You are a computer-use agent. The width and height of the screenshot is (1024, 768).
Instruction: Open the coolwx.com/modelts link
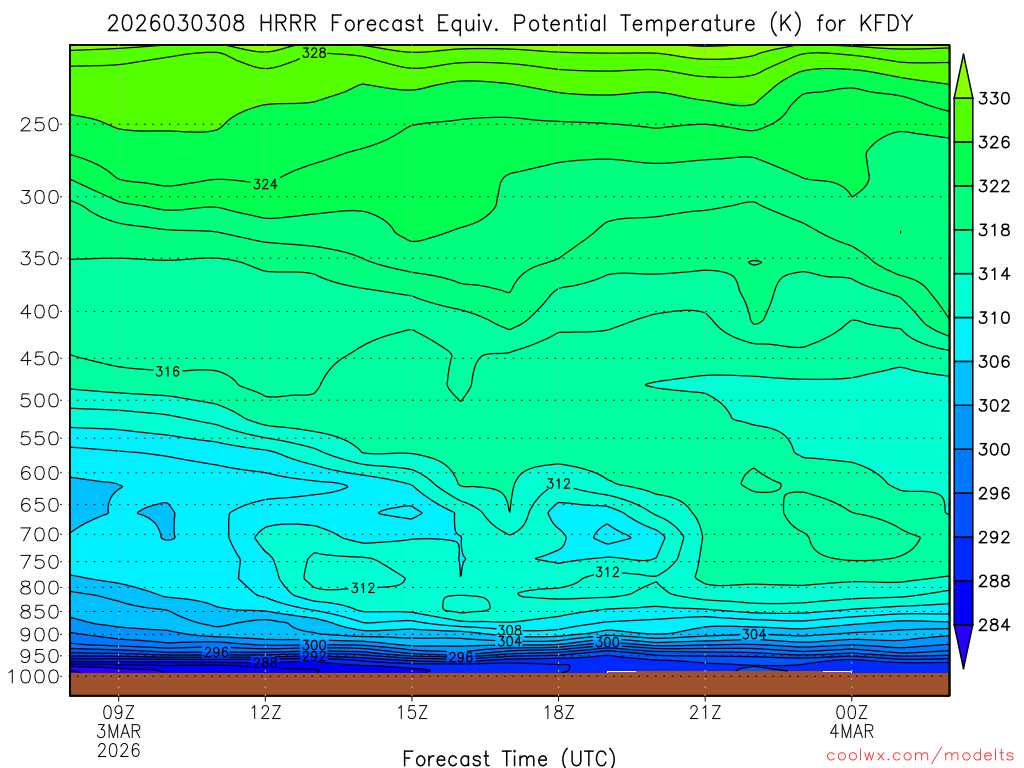click(x=920, y=755)
